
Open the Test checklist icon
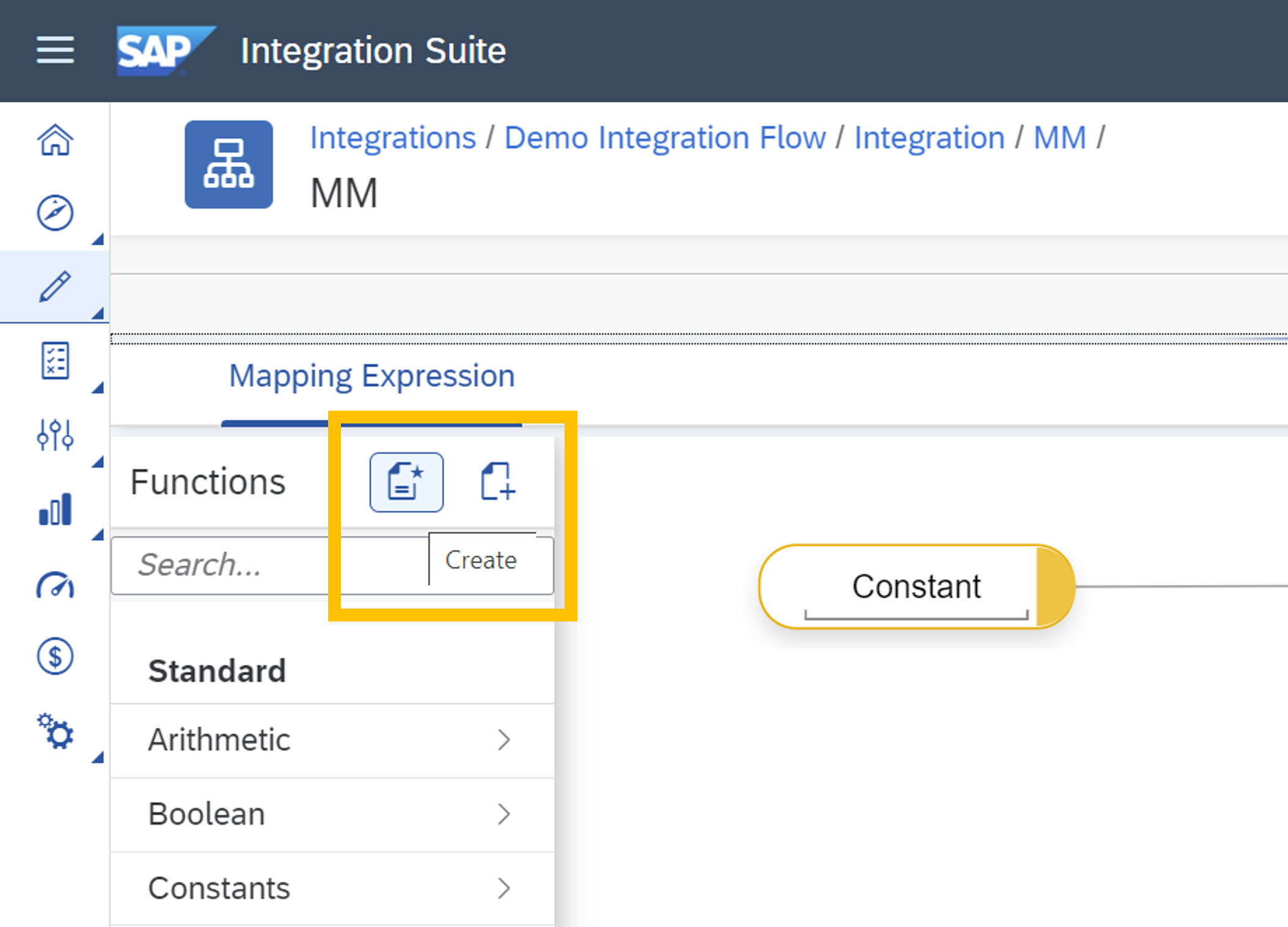point(55,361)
